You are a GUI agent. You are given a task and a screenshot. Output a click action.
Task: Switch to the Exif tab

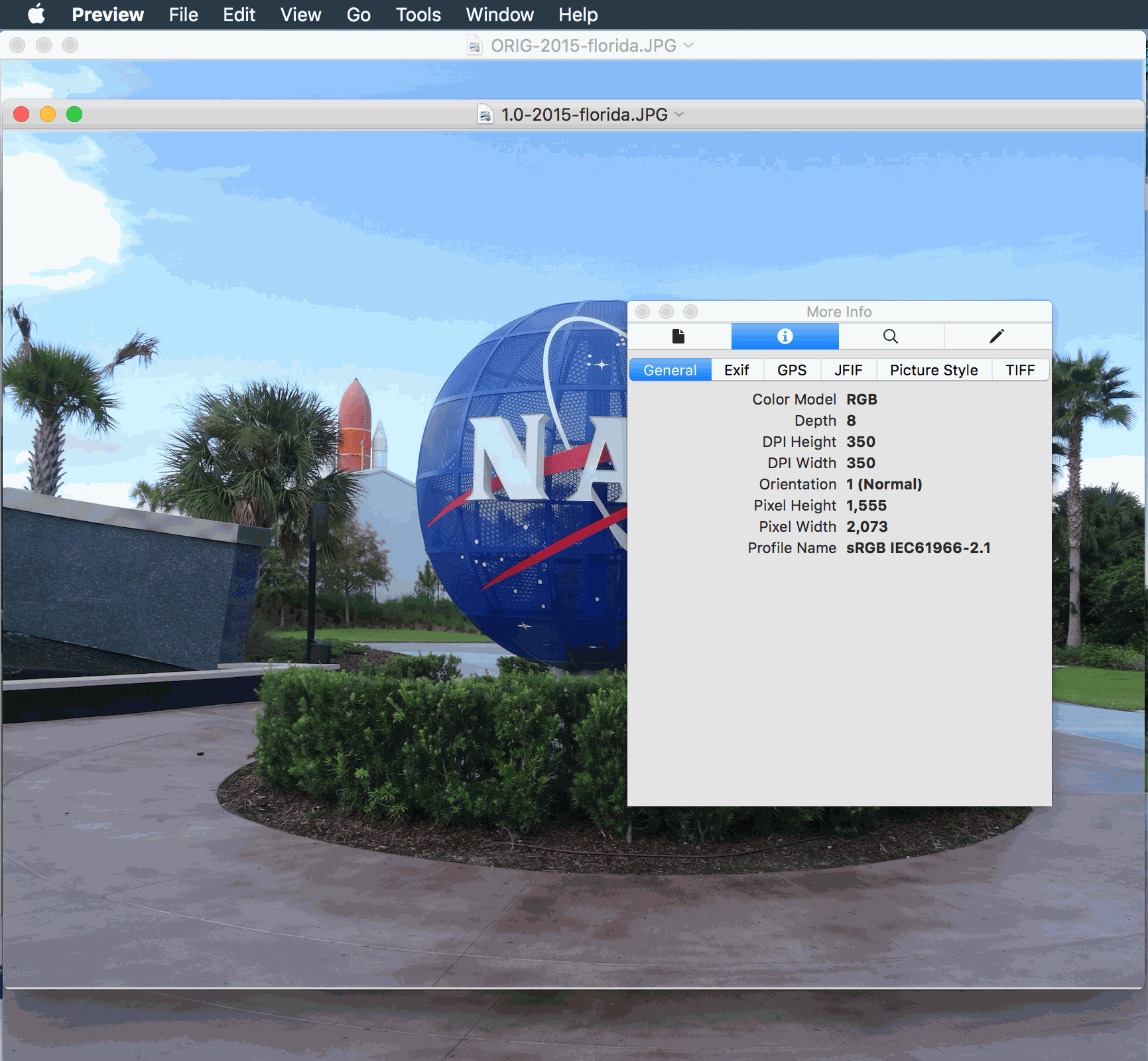pos(737,370)
